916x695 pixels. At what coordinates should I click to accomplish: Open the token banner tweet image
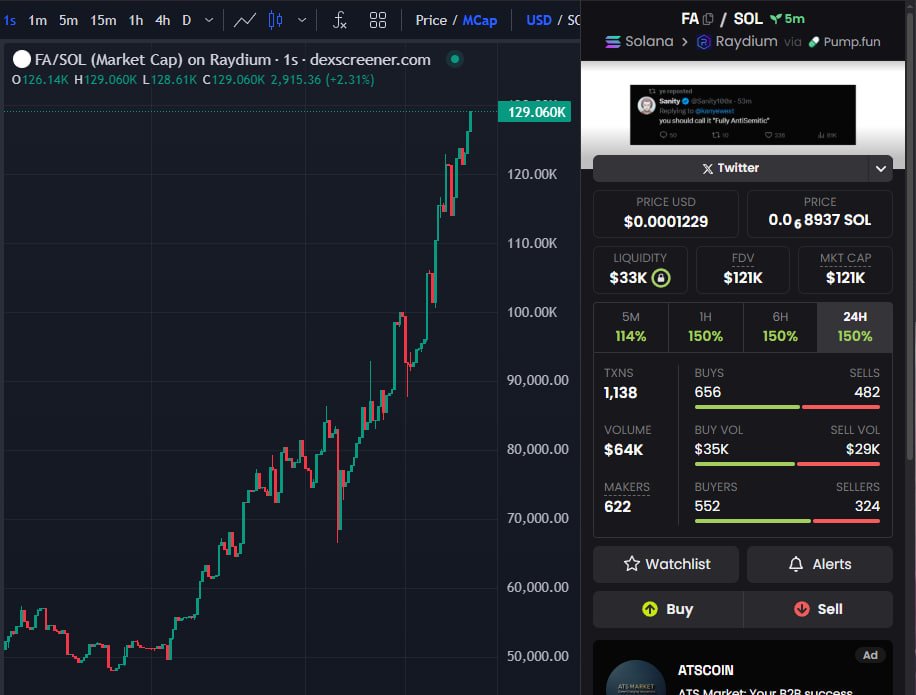click(742, 115)
